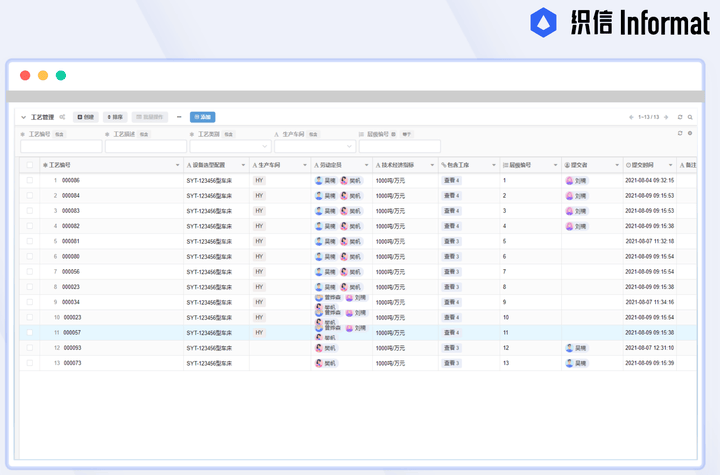Open the 生产车间 column header dropdown arrow
Image resolution: width=720 pixels, height=475 pixels.
click(304, 165)
